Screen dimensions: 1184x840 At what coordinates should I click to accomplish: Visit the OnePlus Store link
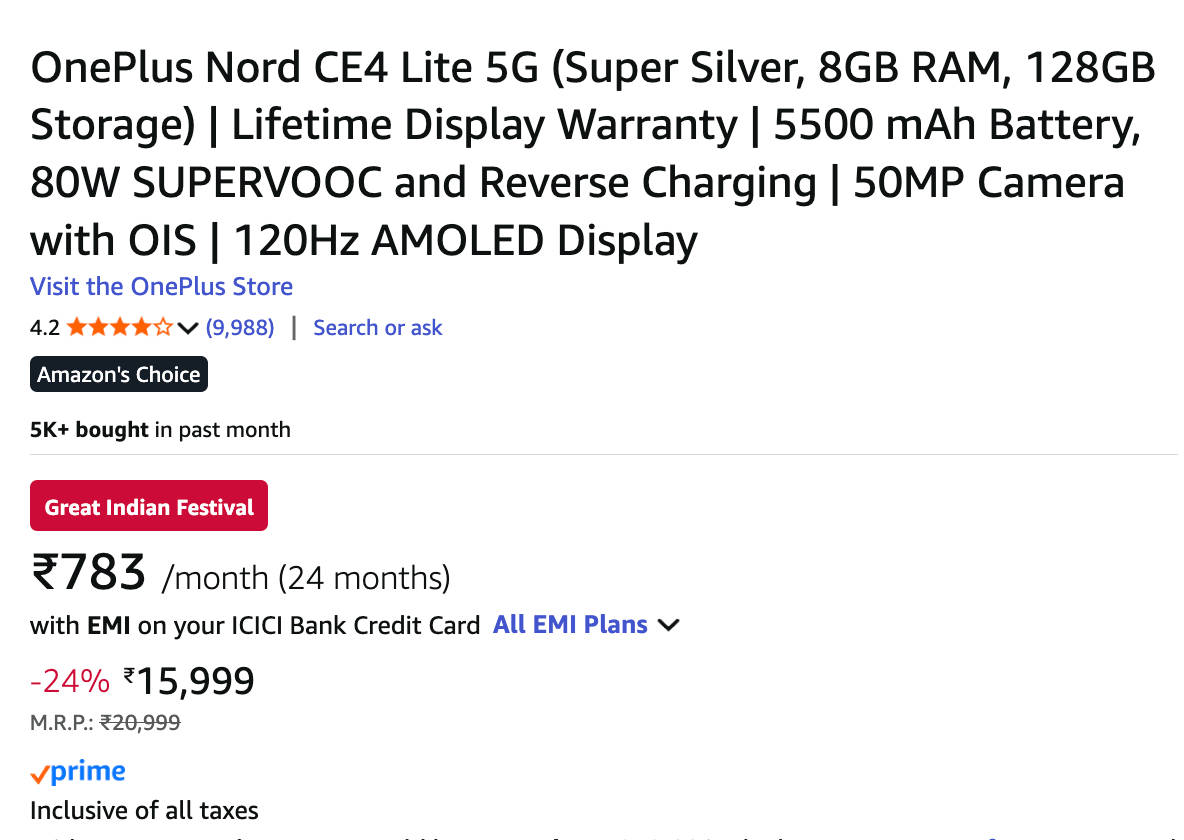[161, 287]
